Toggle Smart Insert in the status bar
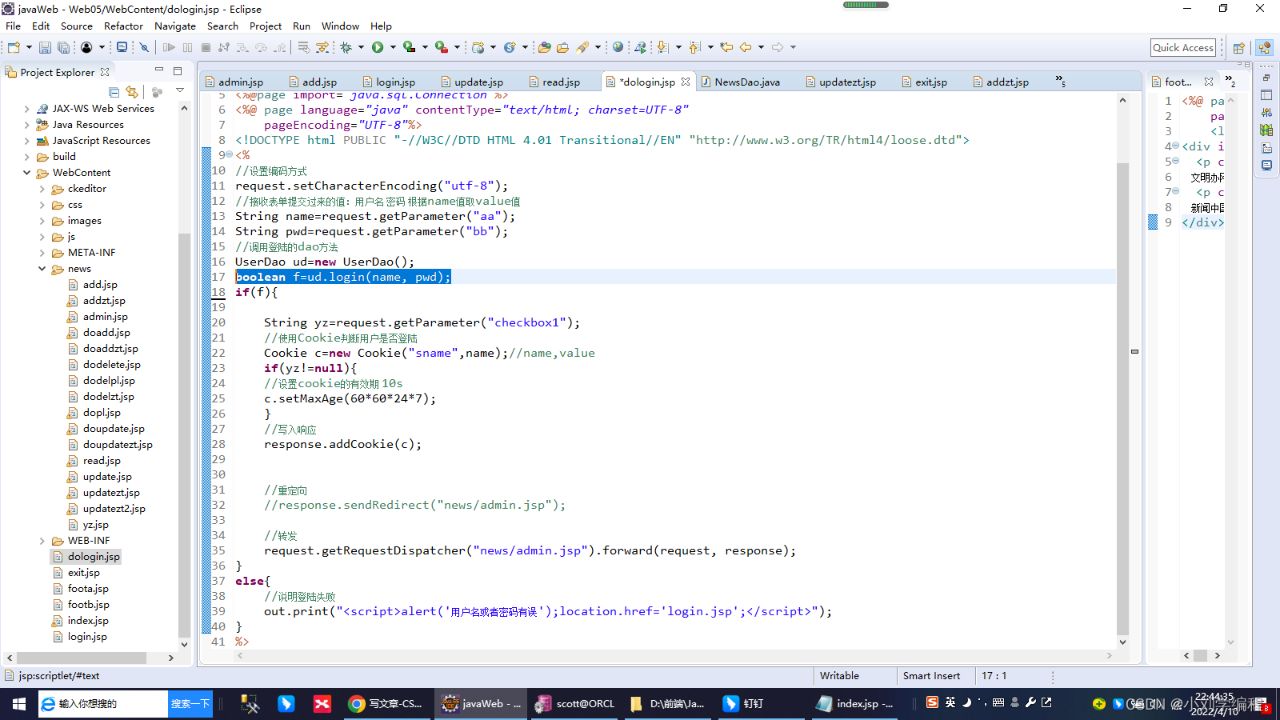Viewport: 1280px width, 720px height. point(933,675)
